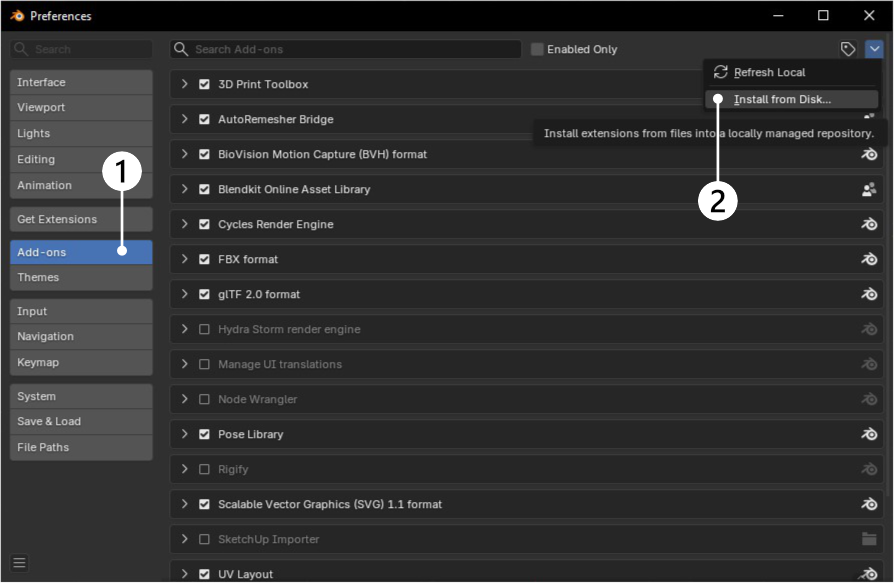The width and height of the screenshot is (894, 583).
Task: Expand the UV Layout row
Action: pyautogui.click(x=184, y=574)
